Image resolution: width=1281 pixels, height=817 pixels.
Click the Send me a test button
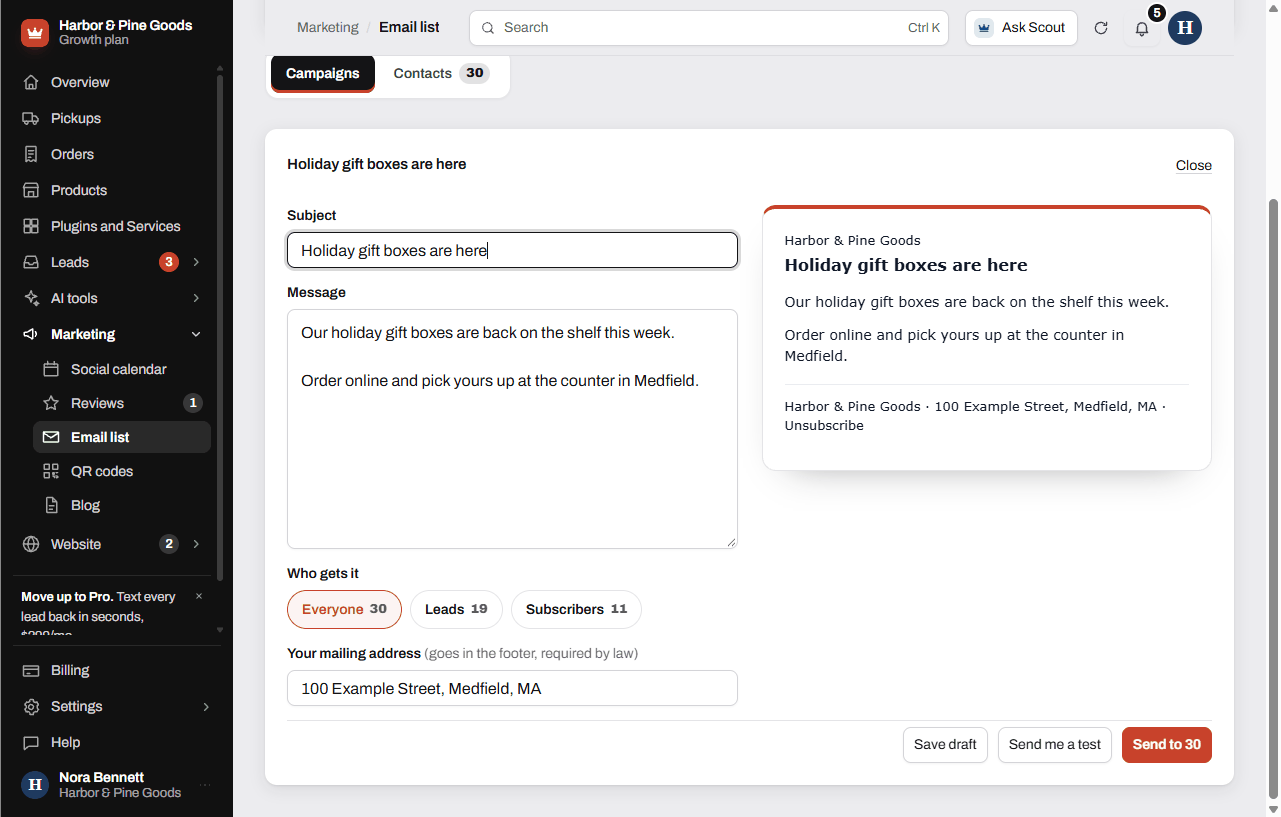coord(1055,745)
